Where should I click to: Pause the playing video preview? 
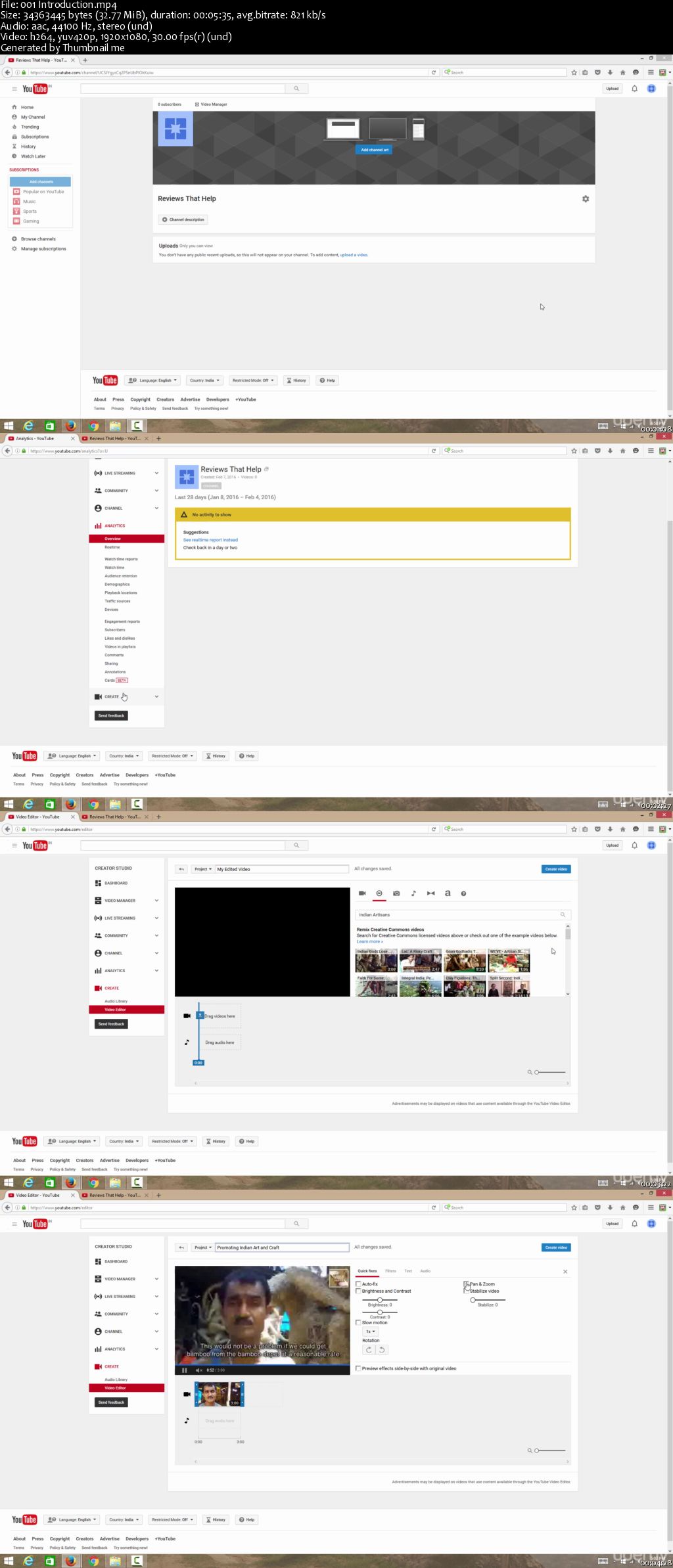pyautogui.click(x=185, y=1370)
